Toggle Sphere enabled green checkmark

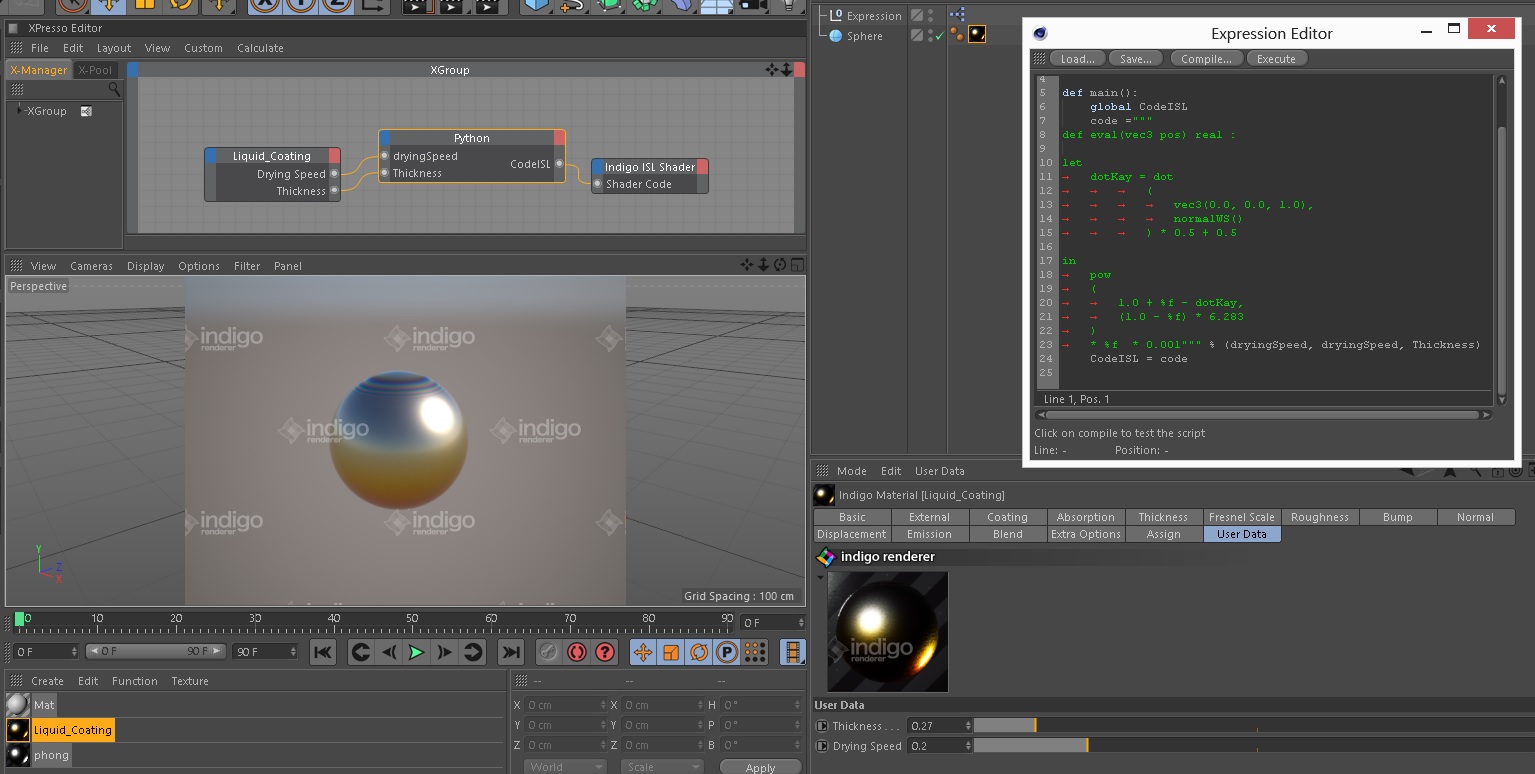939,36
